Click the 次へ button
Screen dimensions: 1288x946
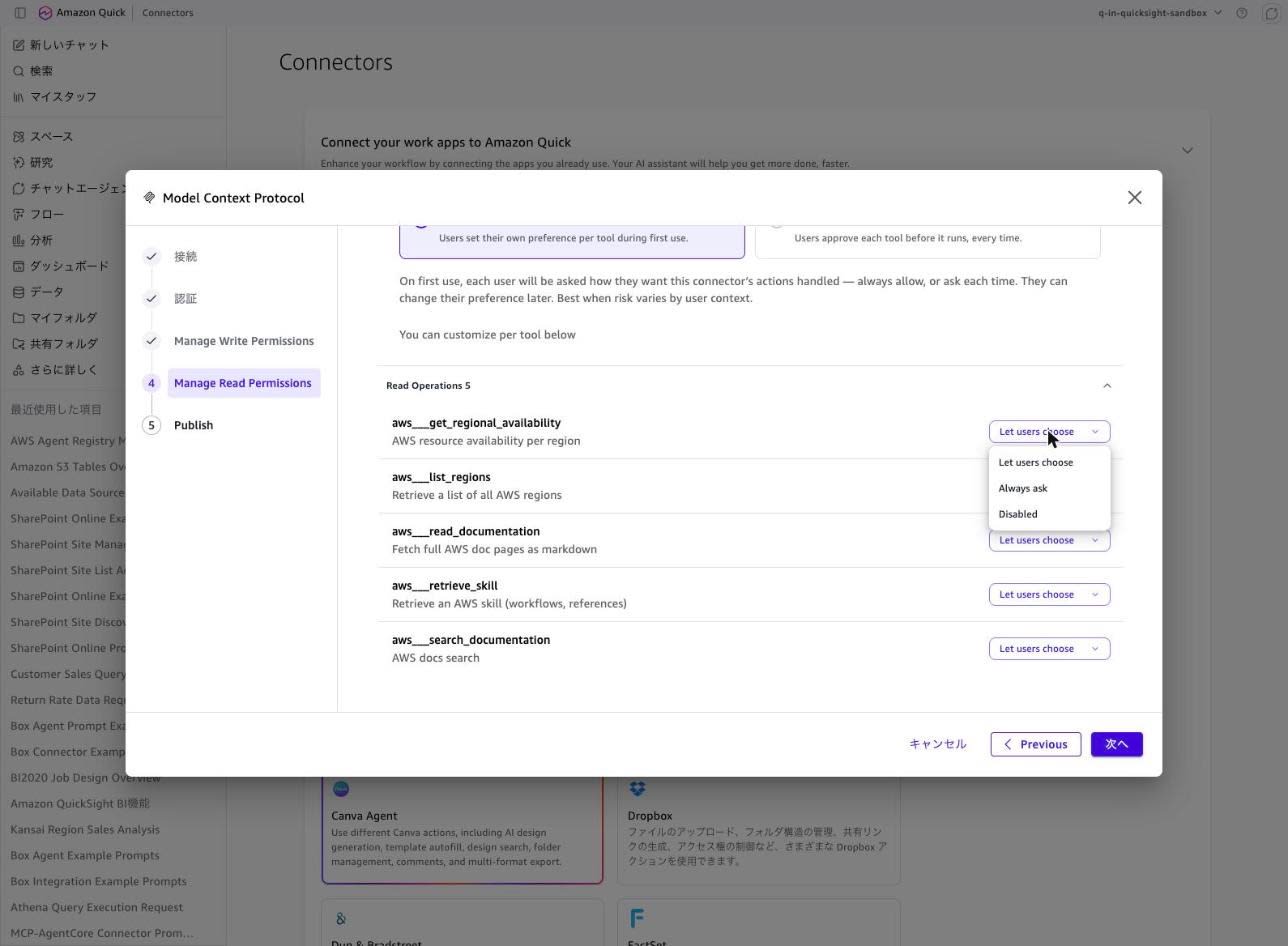pyautogui.click(x=1116, y=744)
